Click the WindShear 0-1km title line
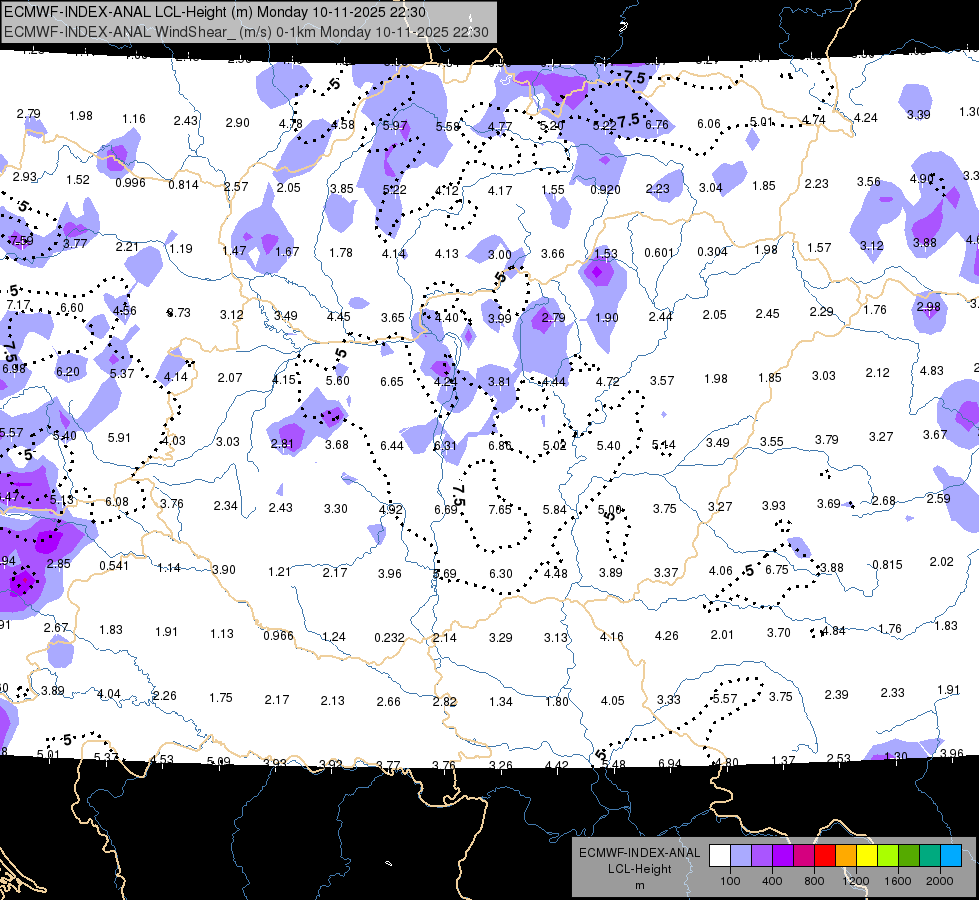 246,32
